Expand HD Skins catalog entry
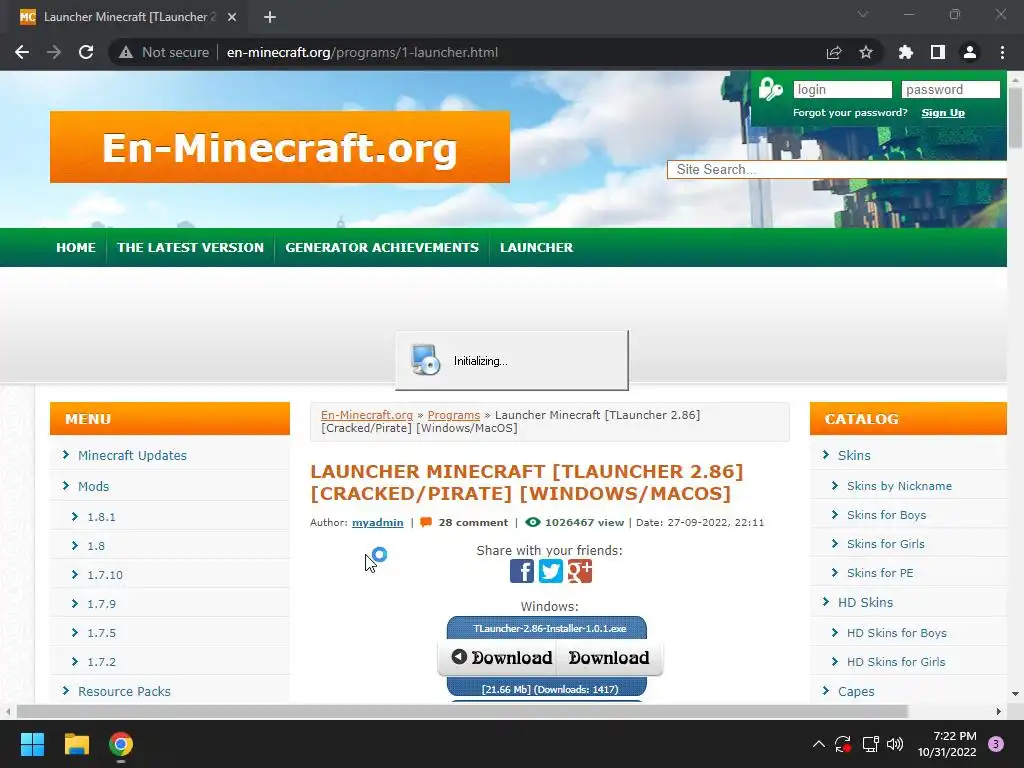 865,602
